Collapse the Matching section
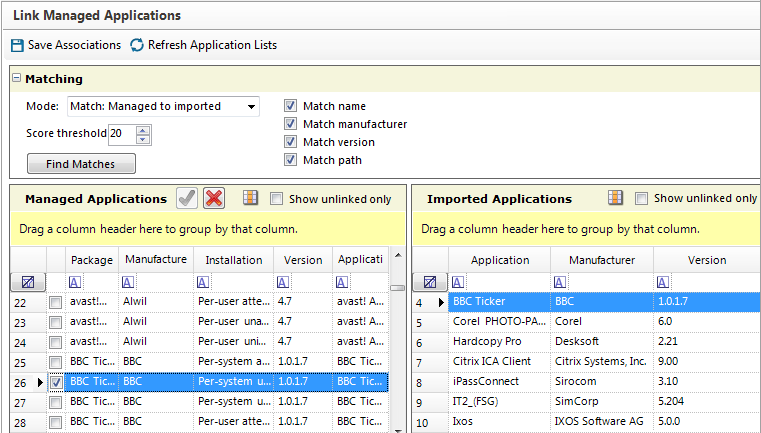 pos(16,79)
